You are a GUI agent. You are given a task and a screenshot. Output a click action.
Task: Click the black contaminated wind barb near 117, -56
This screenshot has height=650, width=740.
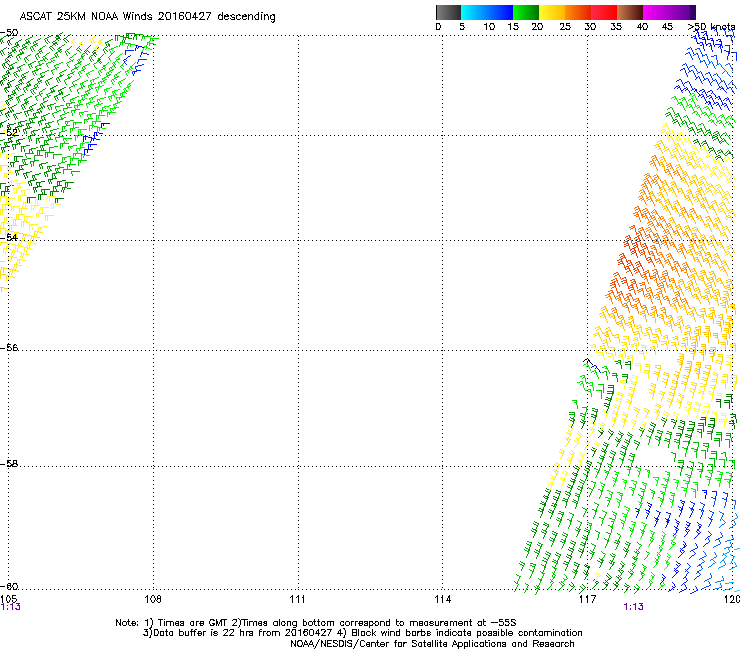point(588,362)
